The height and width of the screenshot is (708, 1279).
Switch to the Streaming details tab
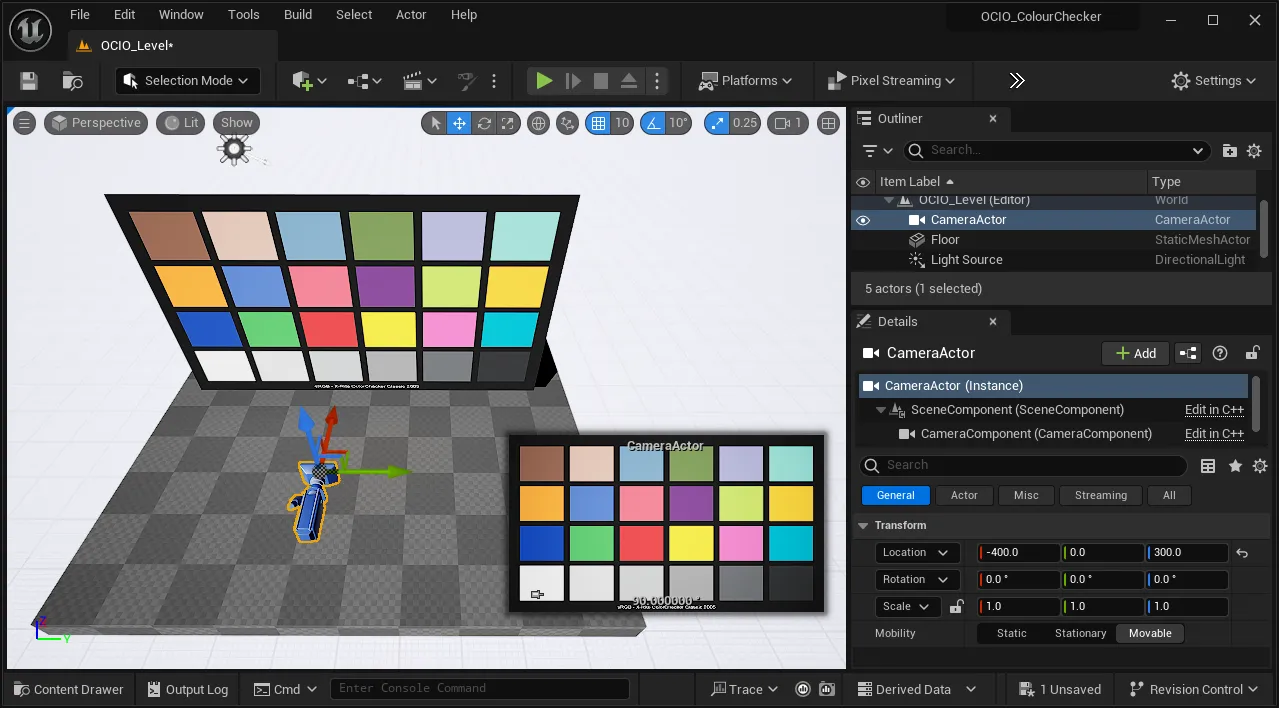(x=1100, y=495)
